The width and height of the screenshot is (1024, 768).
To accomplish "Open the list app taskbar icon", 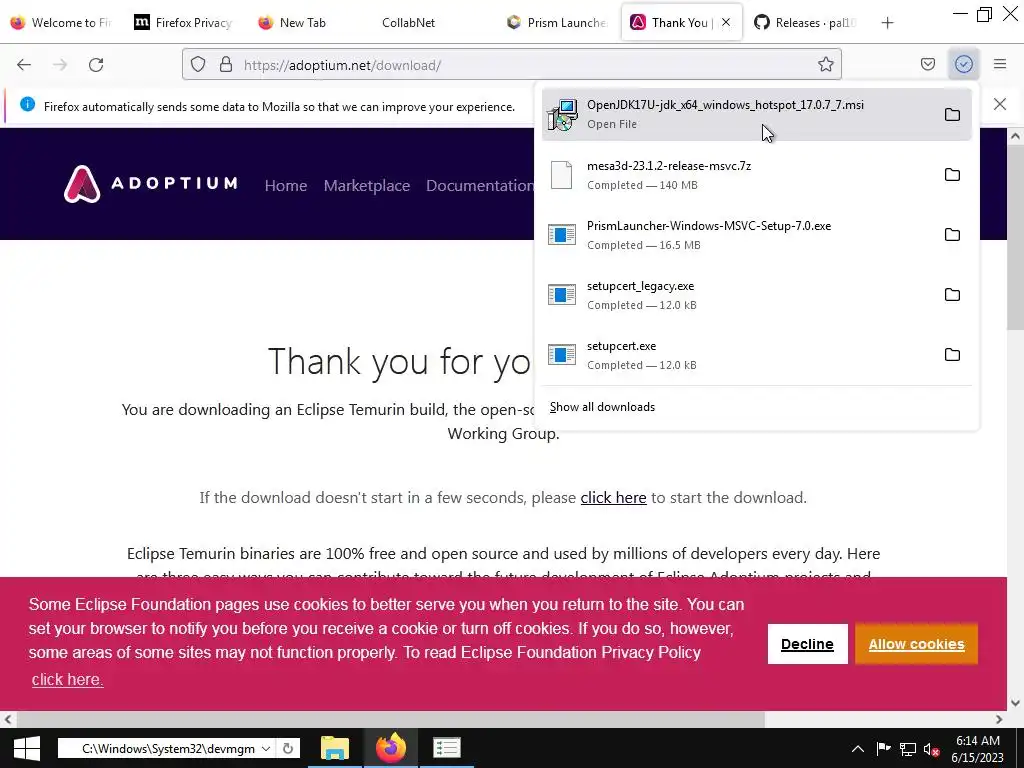I will (447, 748).
